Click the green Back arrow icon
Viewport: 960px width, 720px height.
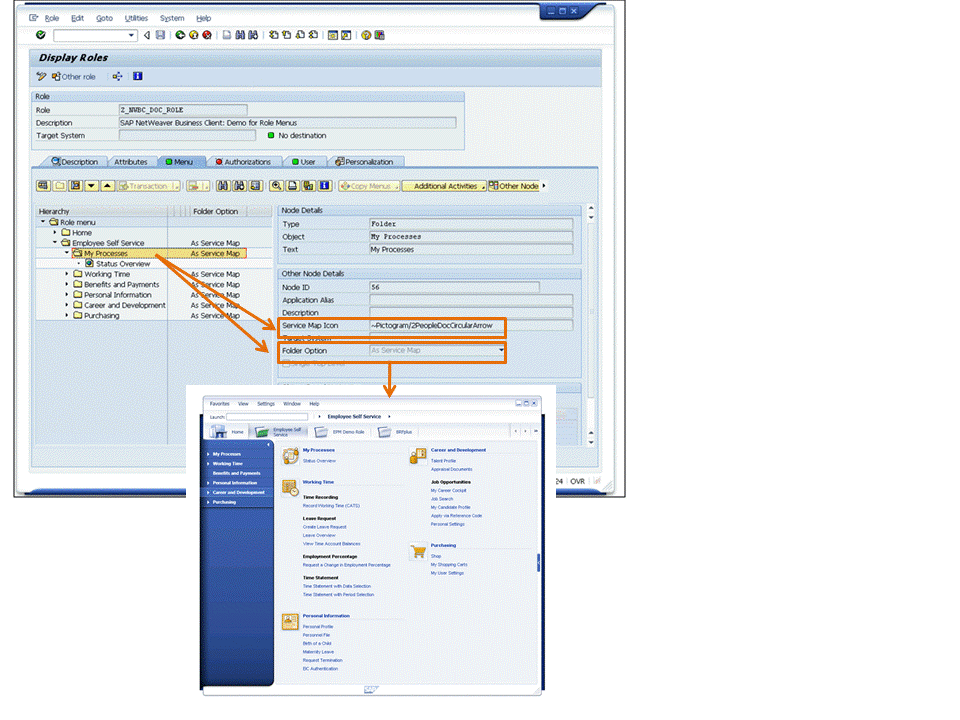pyautogui.click(x=180, y=35)
